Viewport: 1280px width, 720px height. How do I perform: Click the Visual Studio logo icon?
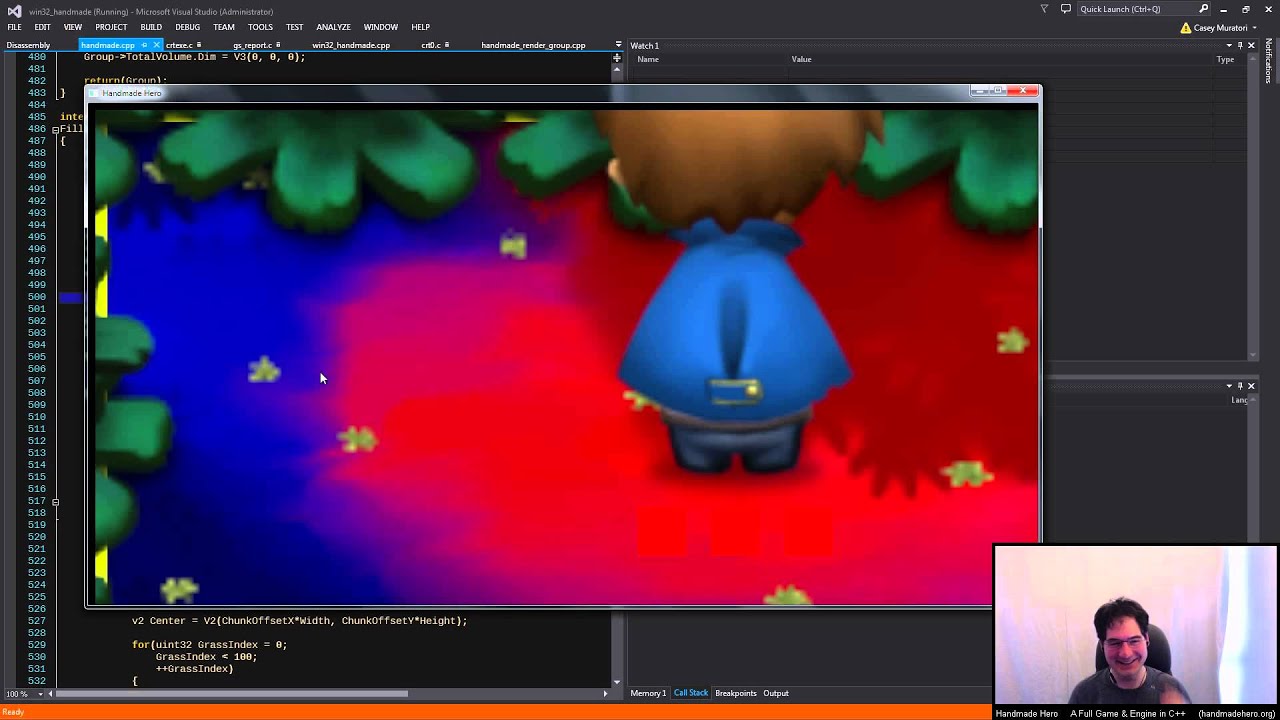(14, 9)
